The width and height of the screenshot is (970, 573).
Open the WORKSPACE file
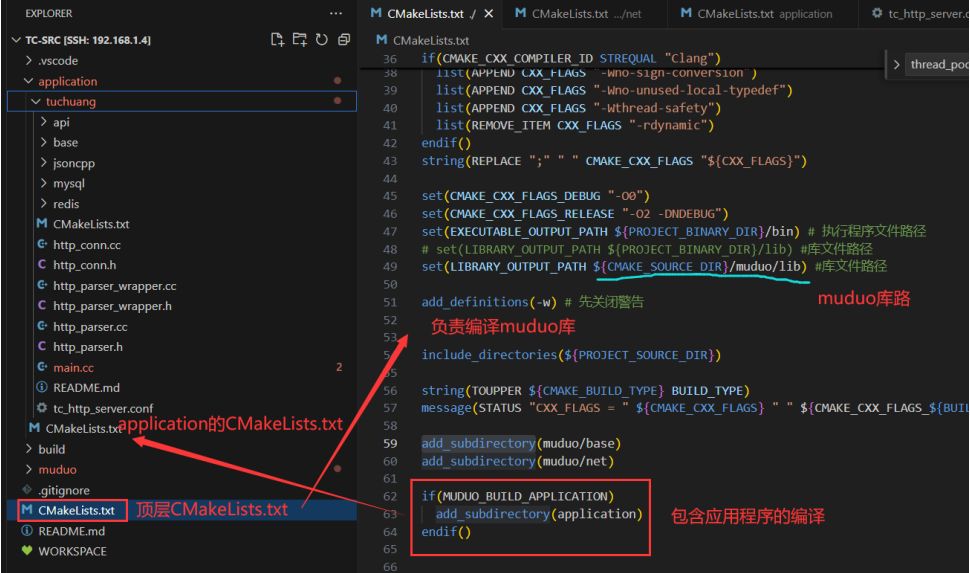pos(72,551)
